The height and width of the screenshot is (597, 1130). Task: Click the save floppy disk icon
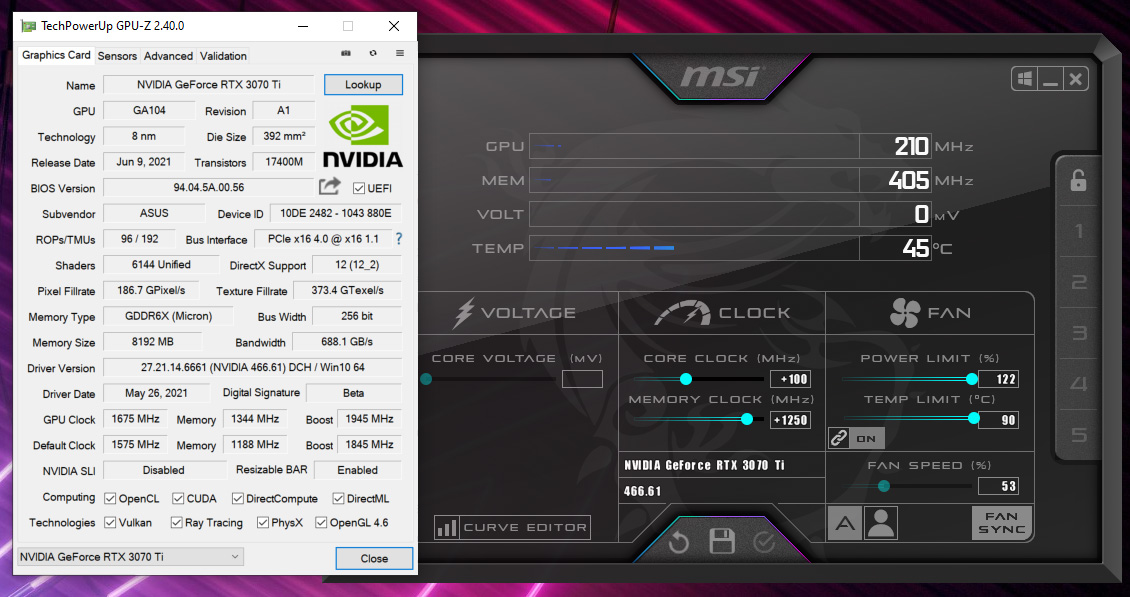pyautogui.click(x=721, y=541)
